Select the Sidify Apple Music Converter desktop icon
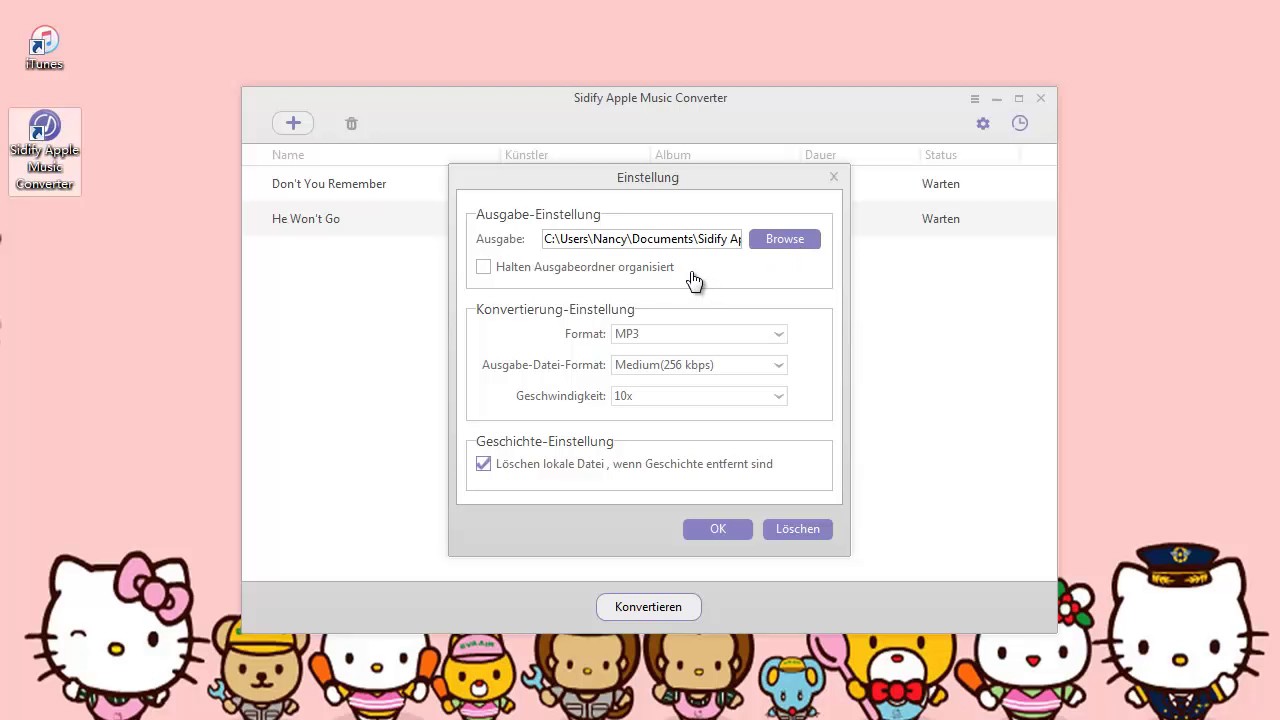 tap(44, 151)
